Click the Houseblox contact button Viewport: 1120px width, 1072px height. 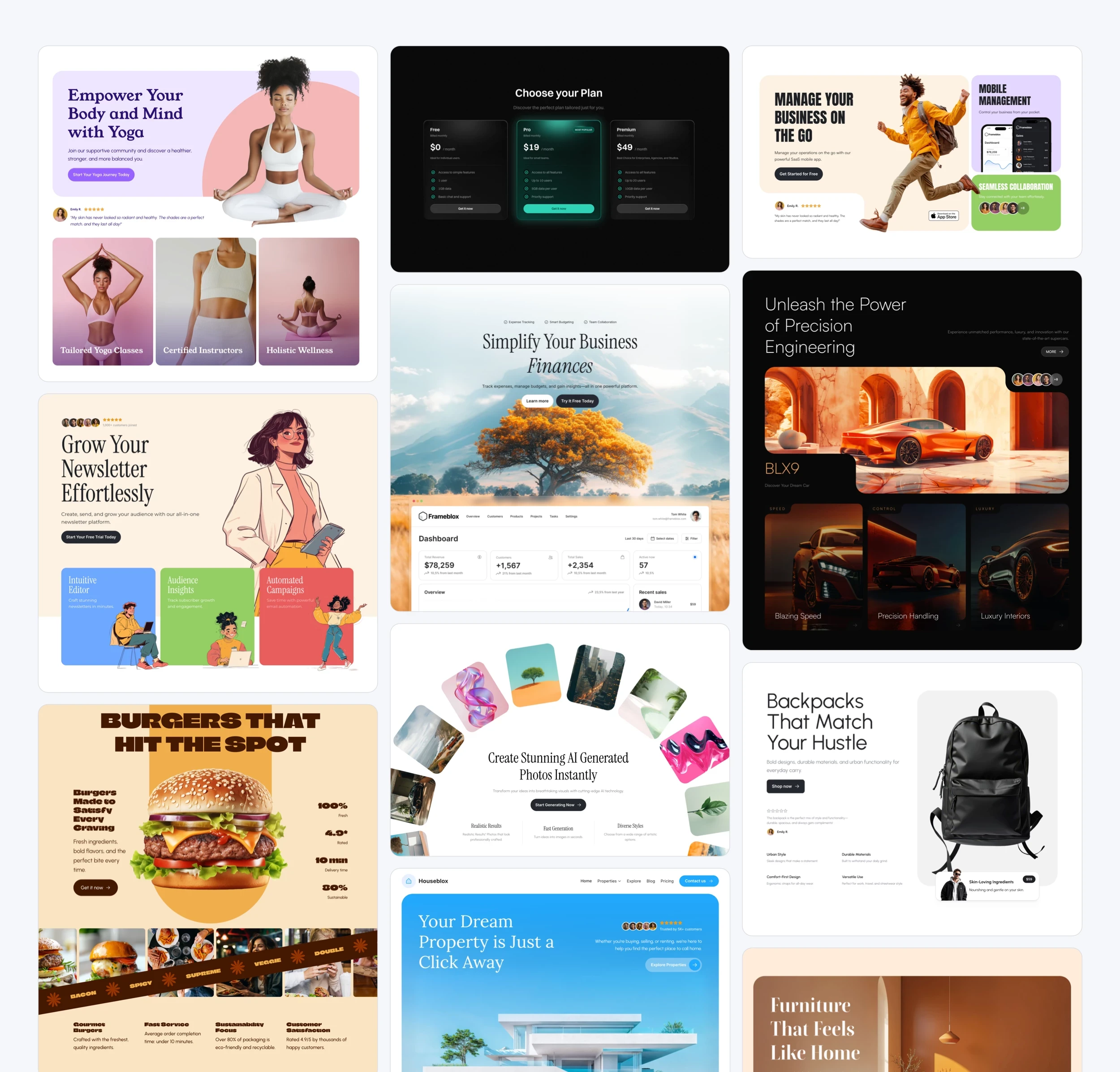[700, 881]
